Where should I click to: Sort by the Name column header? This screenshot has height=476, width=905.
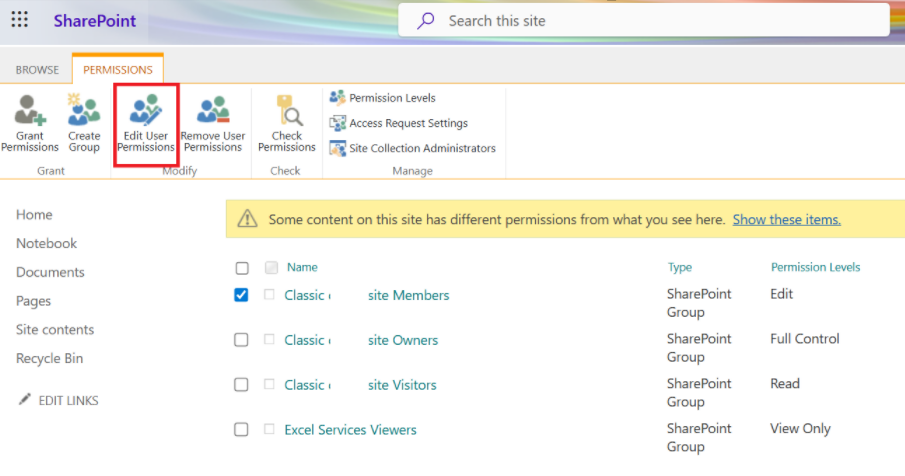302,267
